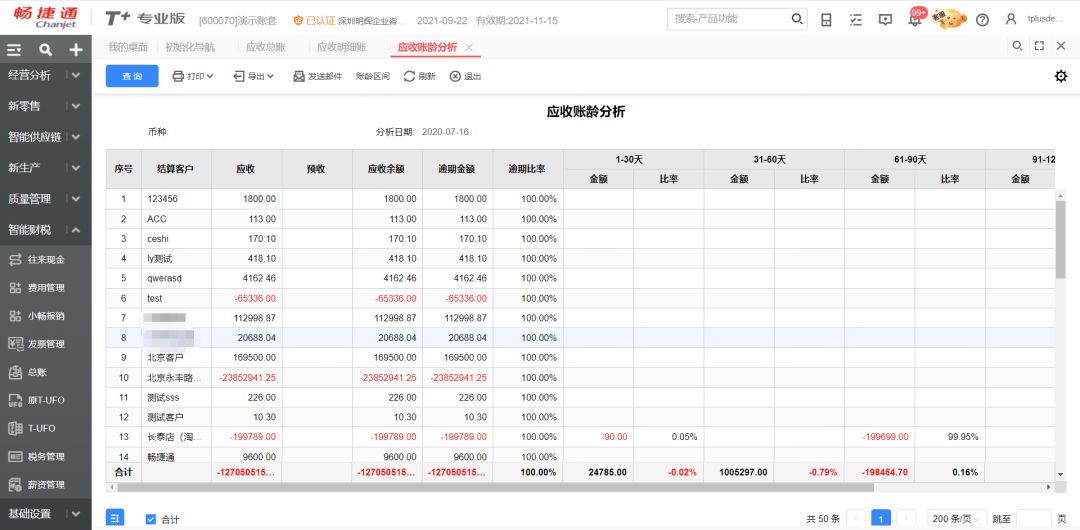This screenshot has width=1080, height=530.
Task: Click the blue 查询 button
Action: (132, 76)
